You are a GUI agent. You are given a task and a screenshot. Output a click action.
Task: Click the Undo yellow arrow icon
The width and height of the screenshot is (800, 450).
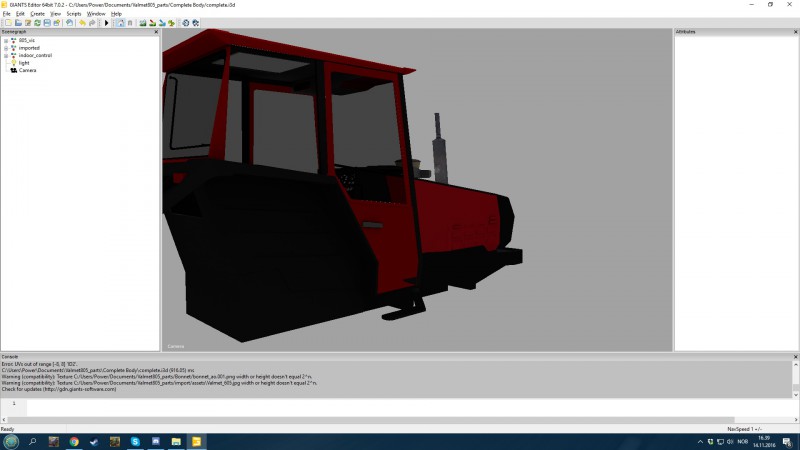coord(82,23)
